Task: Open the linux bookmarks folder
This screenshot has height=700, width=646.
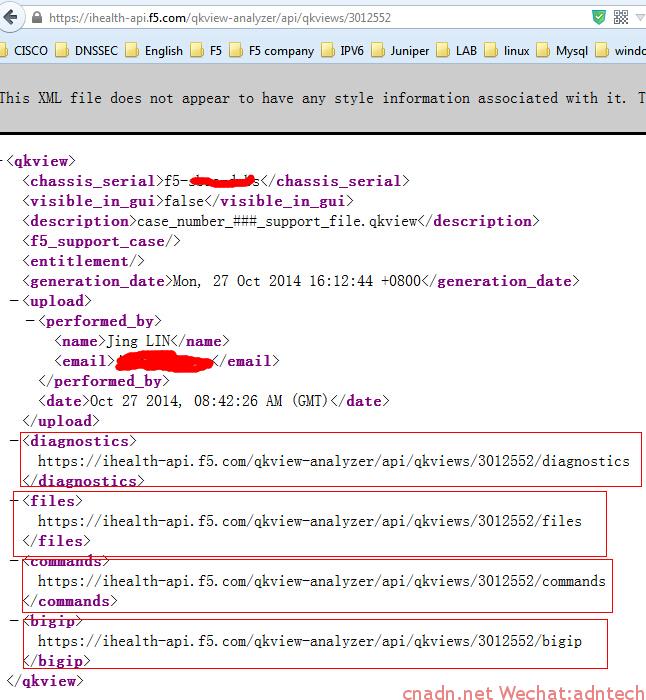Action: (507, 50)
